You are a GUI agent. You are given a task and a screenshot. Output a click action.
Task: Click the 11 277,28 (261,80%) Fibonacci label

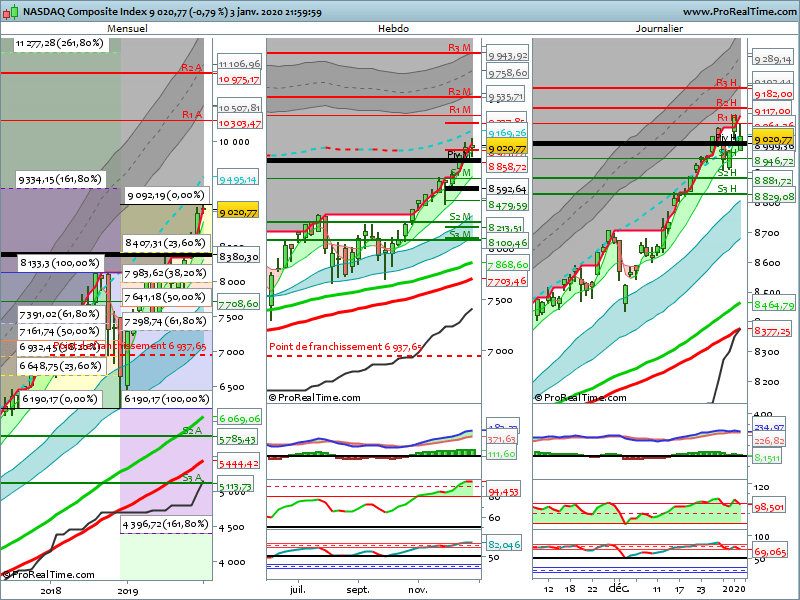[x=59, y=44]
